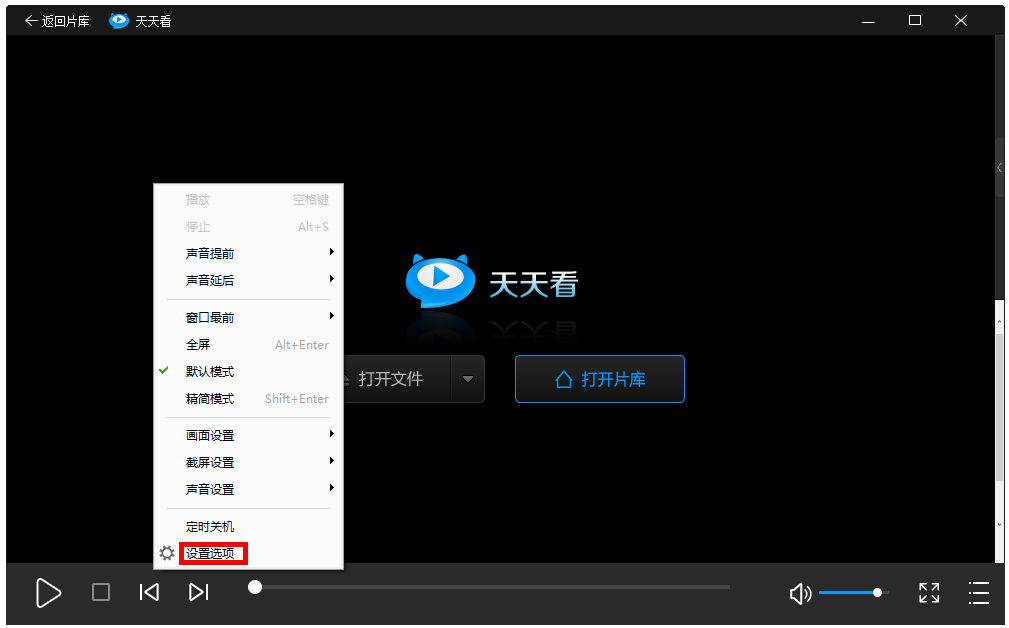Viewport: 1009px width, 628px height.
Task: Click the play button in the control bar
Action: pos(48,593)
